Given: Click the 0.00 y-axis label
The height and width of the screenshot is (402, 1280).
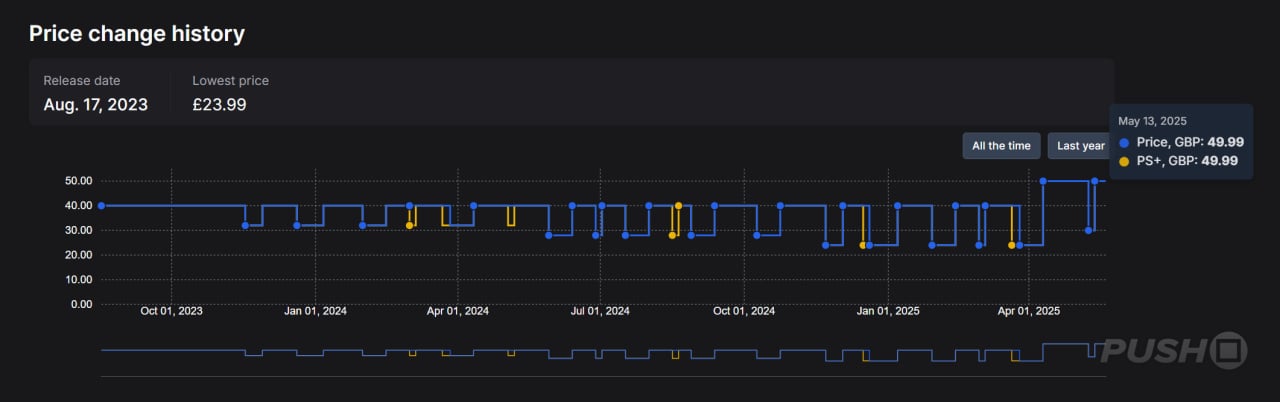Looking at the screenshot, I should 81,304.
